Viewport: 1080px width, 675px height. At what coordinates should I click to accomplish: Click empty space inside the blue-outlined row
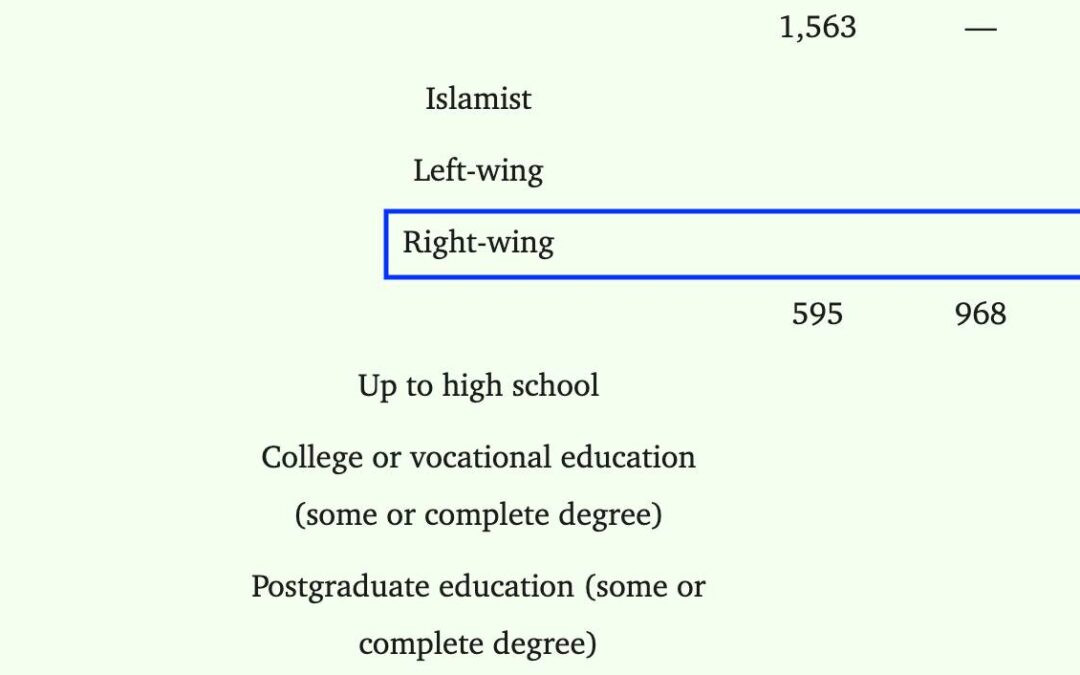pyautogui.click(x=800, y=244)
